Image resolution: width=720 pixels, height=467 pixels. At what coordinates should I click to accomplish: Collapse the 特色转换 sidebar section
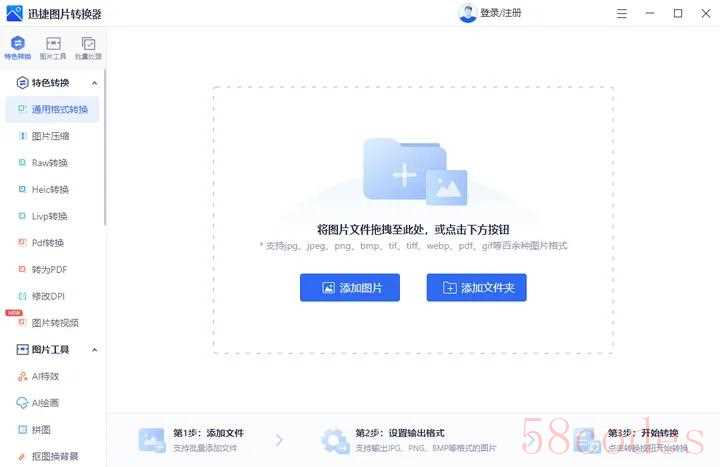point(94,83)
